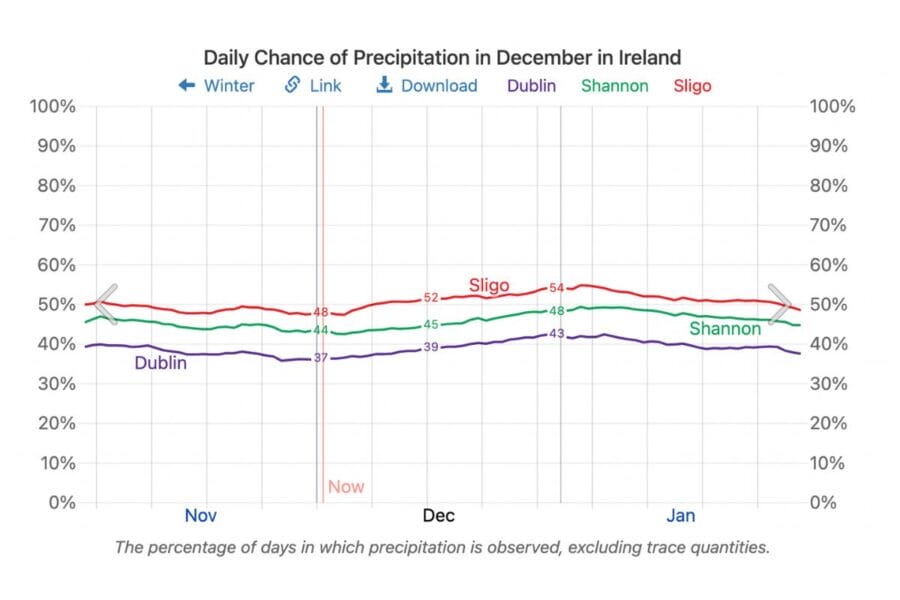Screen dimensions: 900x600
Task: Select the Shannon label on the green line
Action: tap(725, 329)
